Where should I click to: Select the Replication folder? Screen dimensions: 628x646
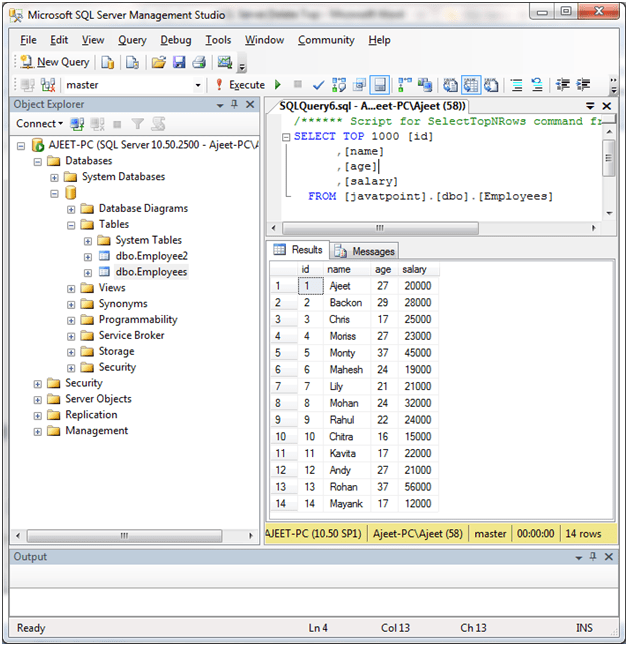click(91, 414)
